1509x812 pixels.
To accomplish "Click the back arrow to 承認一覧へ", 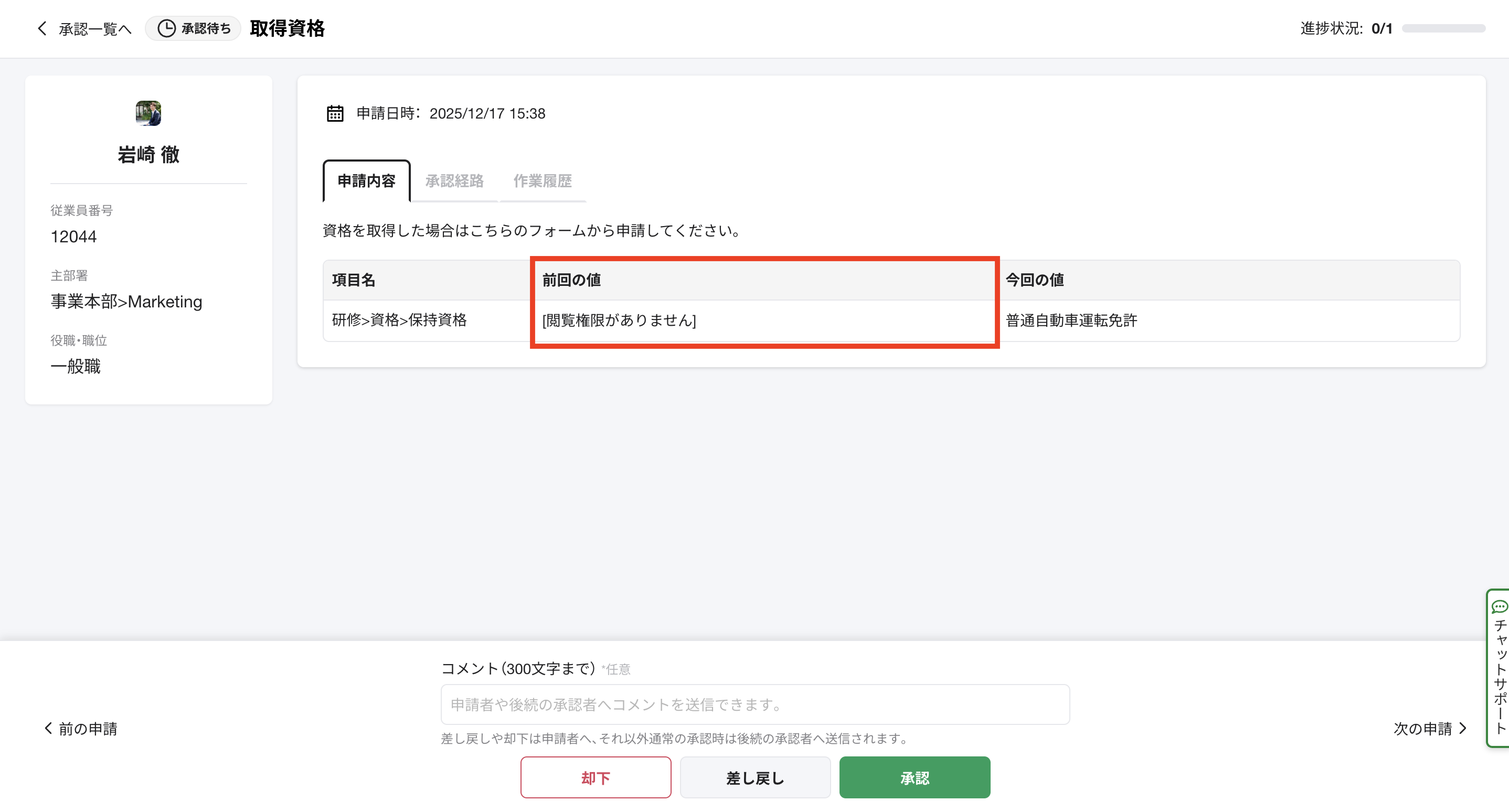I will click(42, 28).
